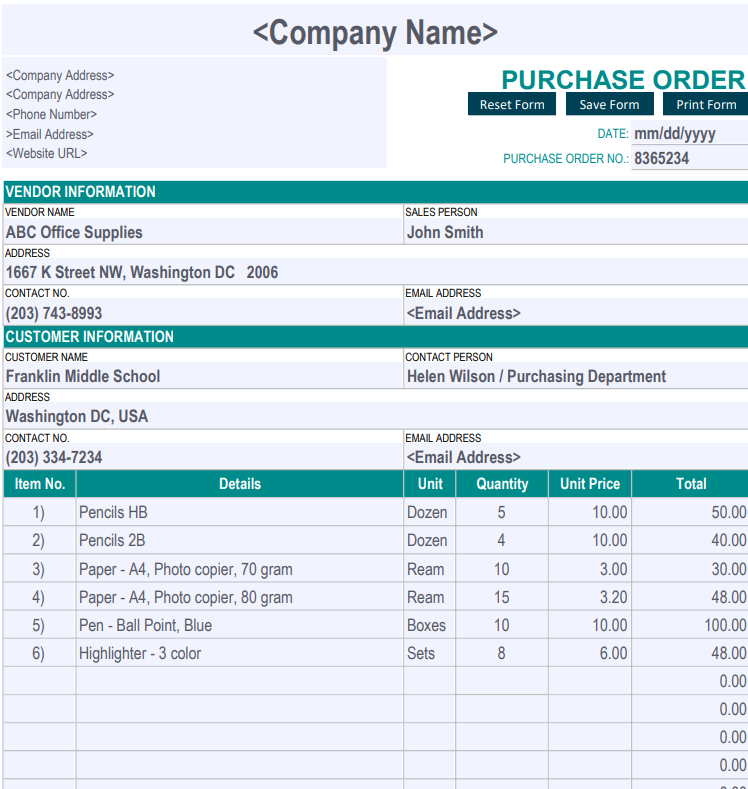
Task: Edit customer address Washington DC, USA
Action: 375,416
